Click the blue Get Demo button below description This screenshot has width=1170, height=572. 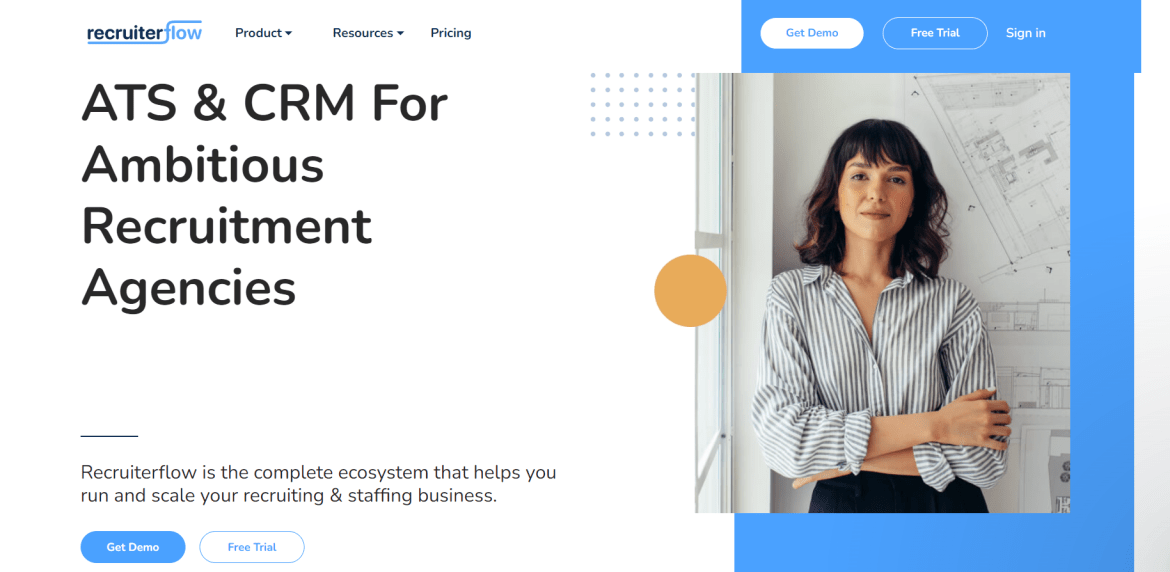tap(133, 547)
